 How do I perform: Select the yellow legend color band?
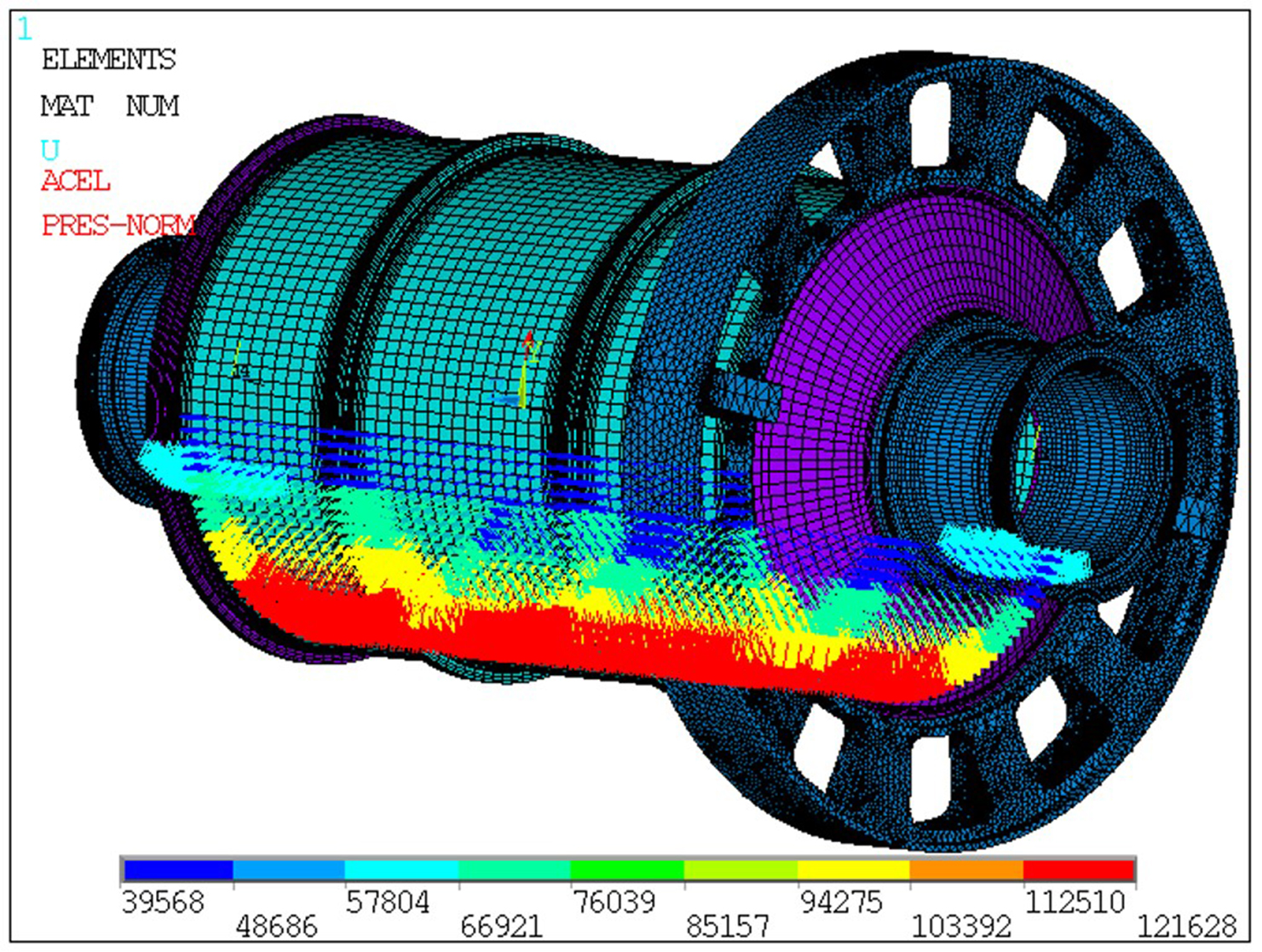pos(853,869)
